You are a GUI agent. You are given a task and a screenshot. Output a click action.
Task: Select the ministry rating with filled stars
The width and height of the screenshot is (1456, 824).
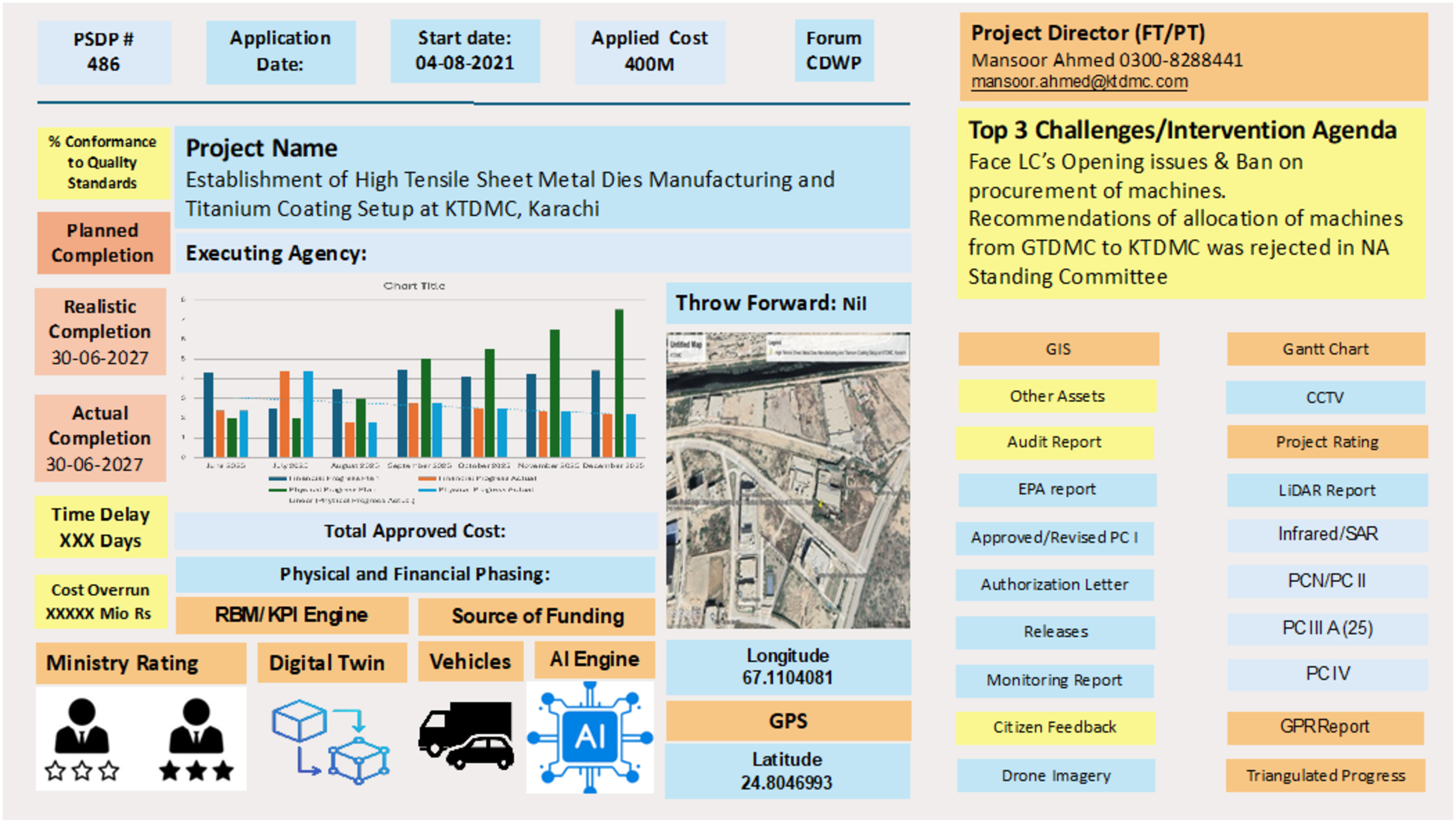[196, 740]
